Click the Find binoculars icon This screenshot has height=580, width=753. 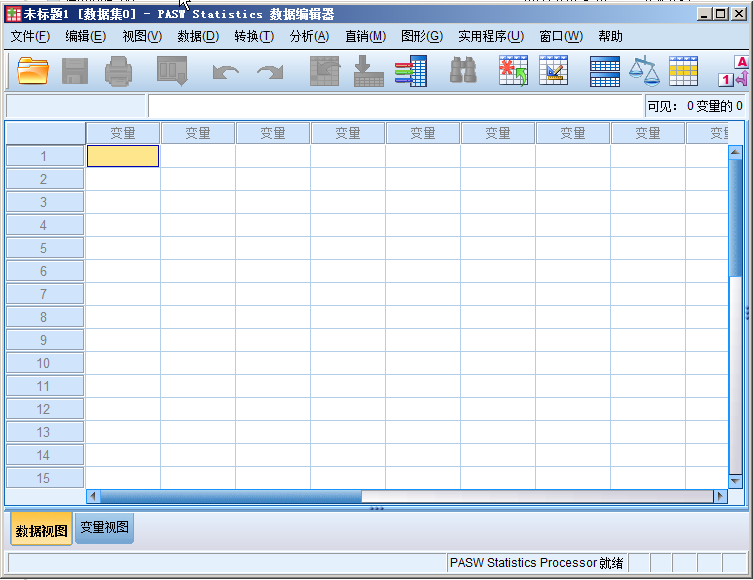[x=463, y=70]
